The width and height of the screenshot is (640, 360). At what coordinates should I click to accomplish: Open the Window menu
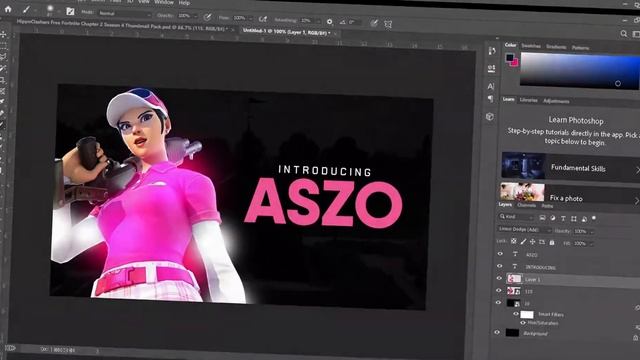(164, 2)
